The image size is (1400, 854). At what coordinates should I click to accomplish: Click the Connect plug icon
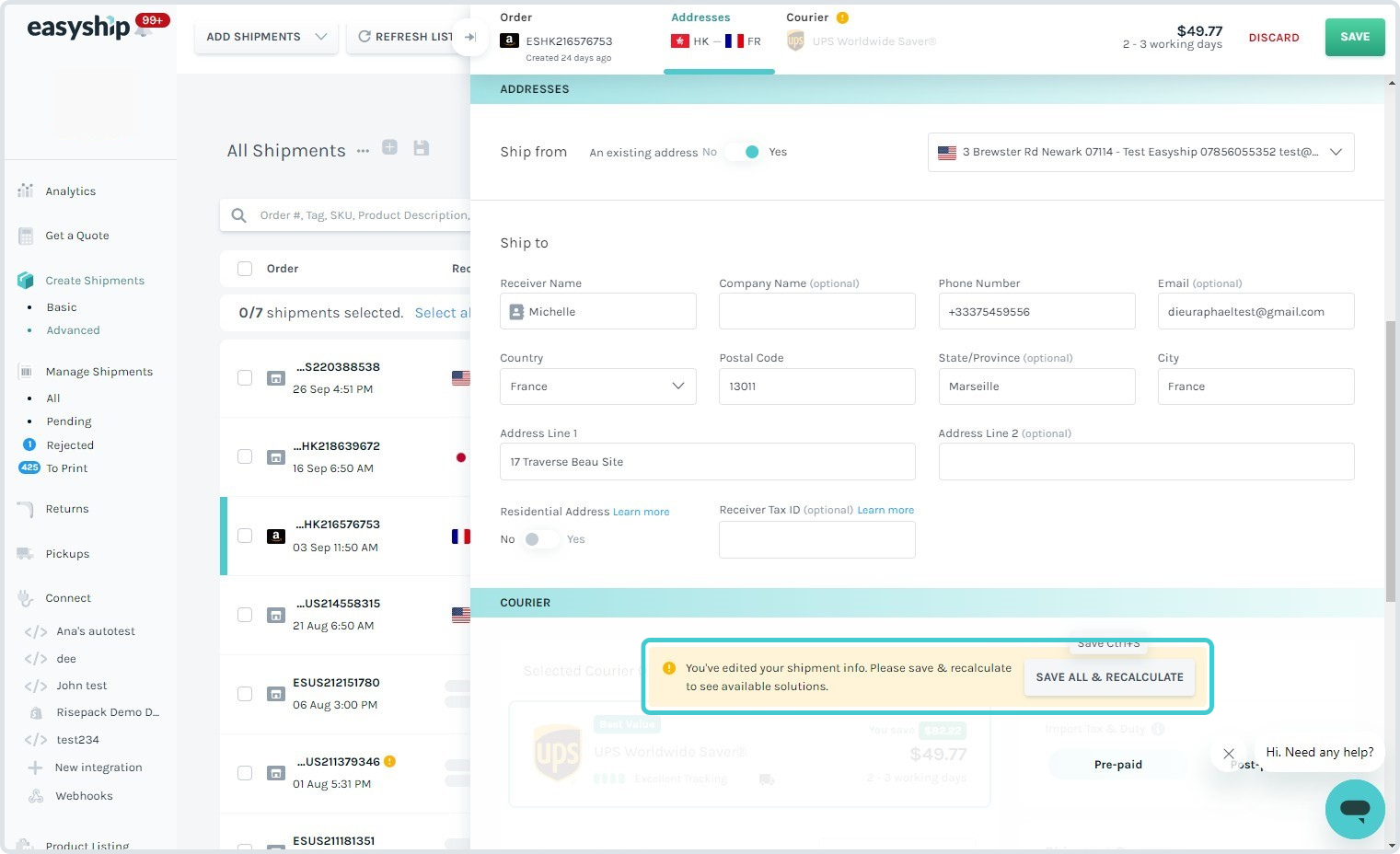click(26, 598)
